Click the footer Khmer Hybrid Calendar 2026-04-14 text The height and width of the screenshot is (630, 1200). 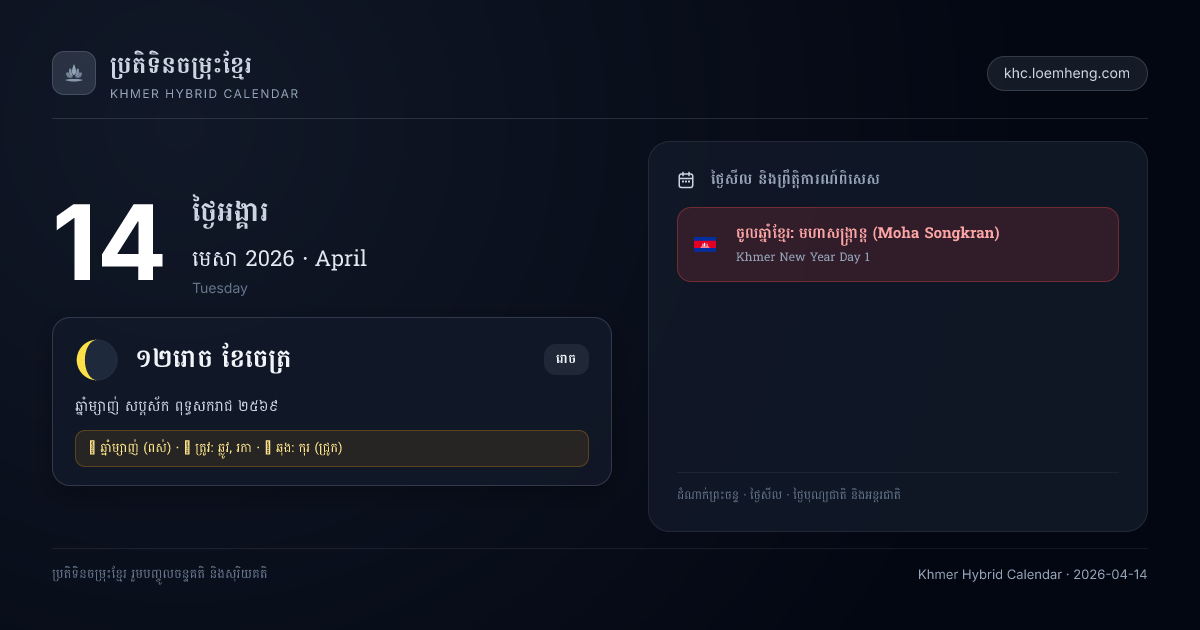1033,574
